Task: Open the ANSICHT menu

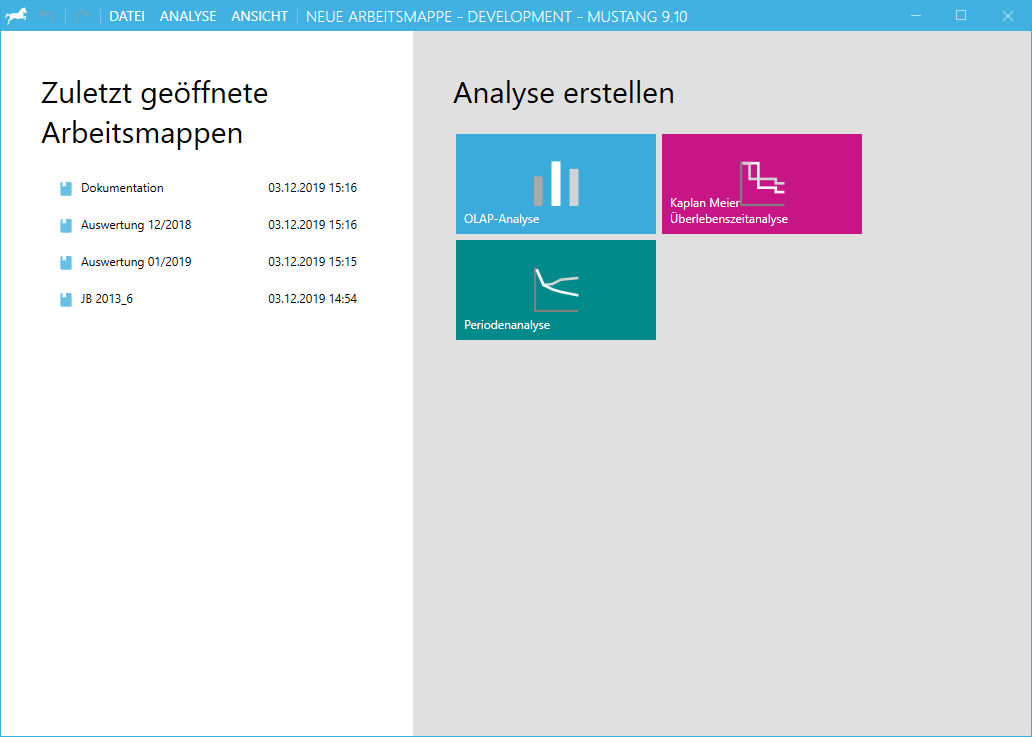Action: [x=259, y=16]
